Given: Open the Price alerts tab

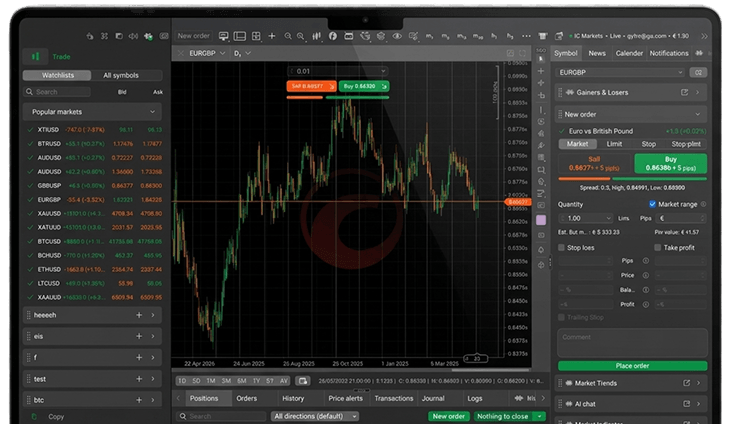Looking at the screenshot, I should click(x=345, y=398).
